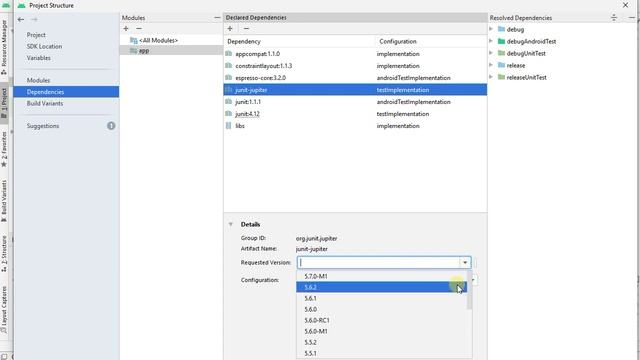Expand the debugUnitTest node
Image resolution: width=640 pixels, height=360 pixels.
coord(491,53)
